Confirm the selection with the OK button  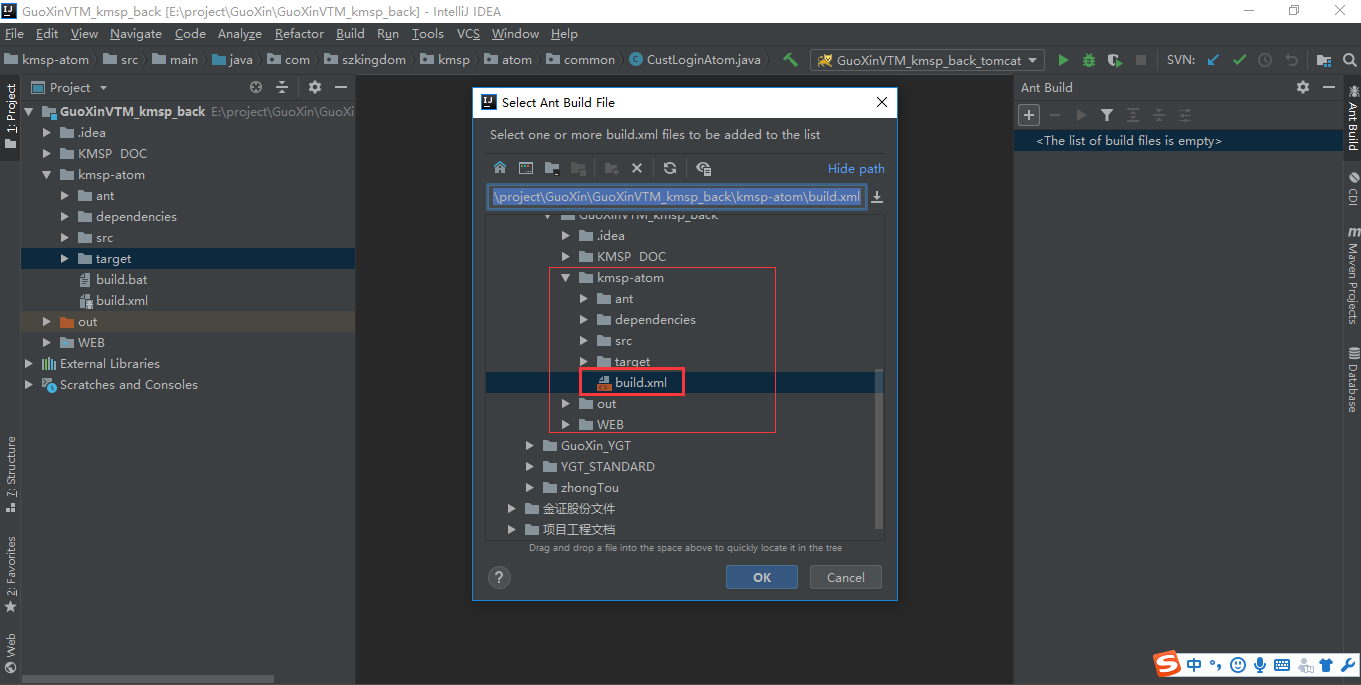(x=762, y=577)
